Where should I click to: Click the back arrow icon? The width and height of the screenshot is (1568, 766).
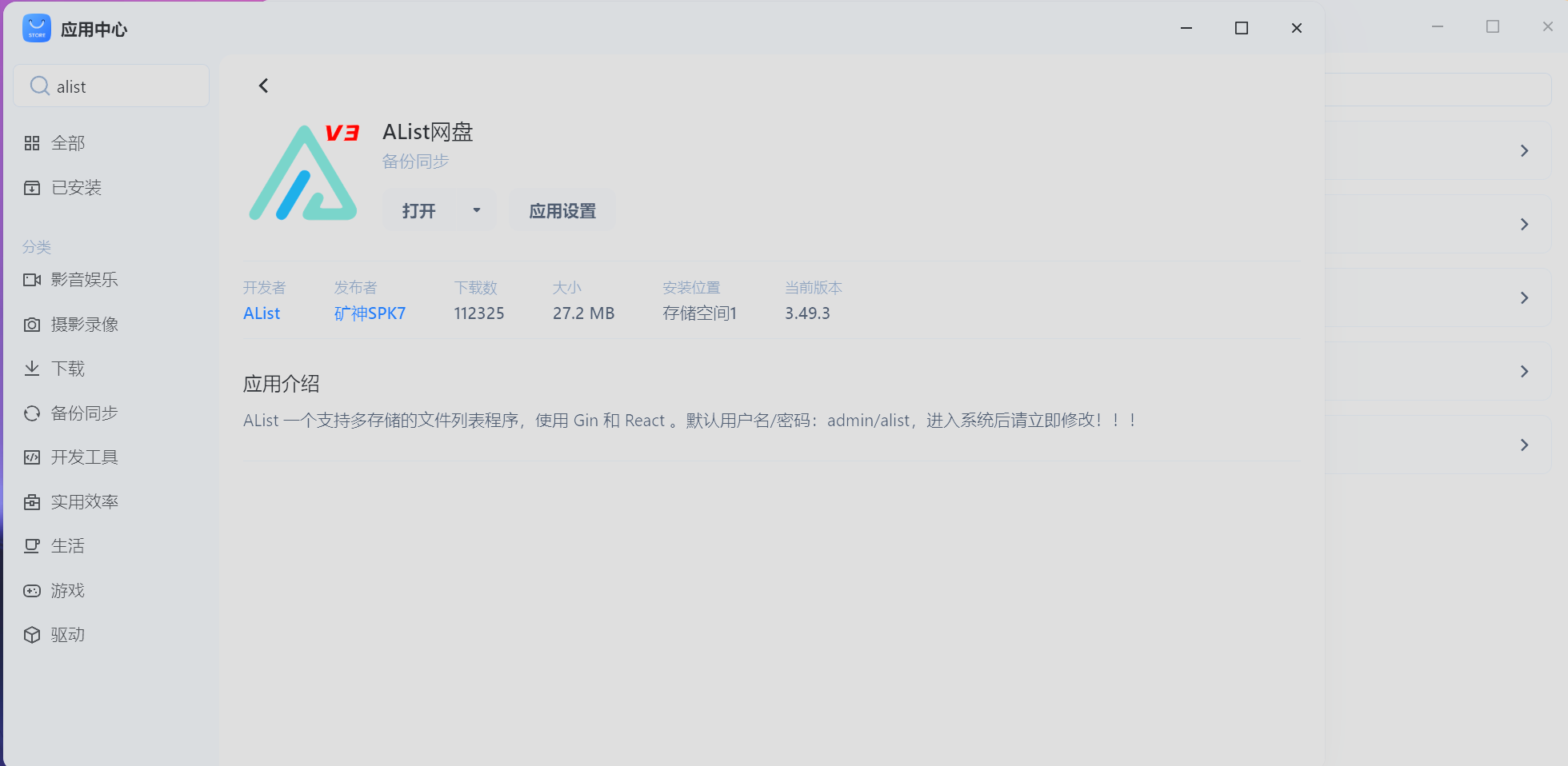263,86
